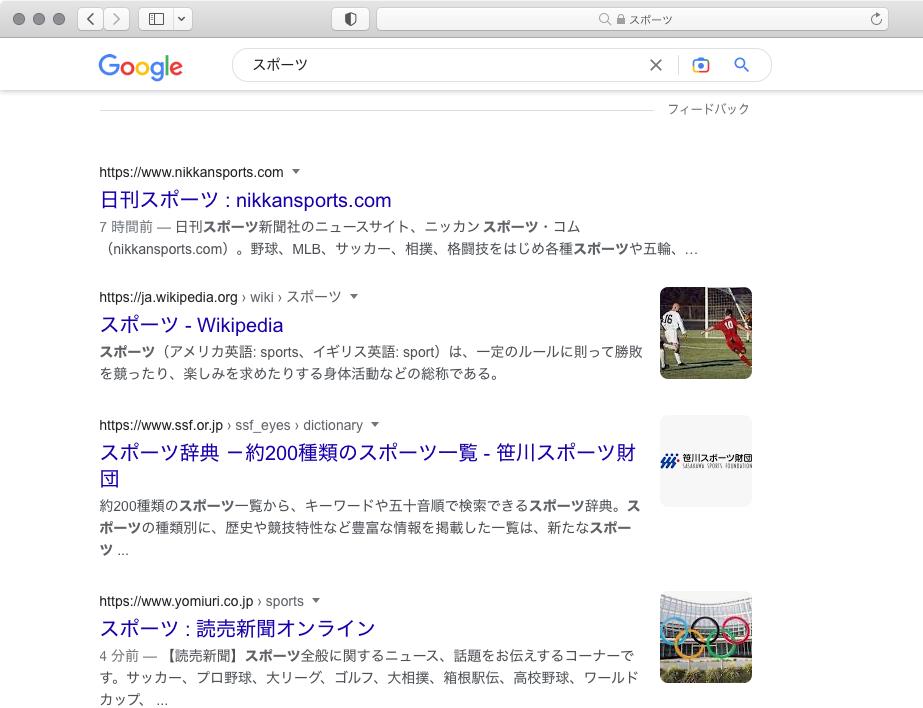Open the Google logo homepage link

coord(141,67)
